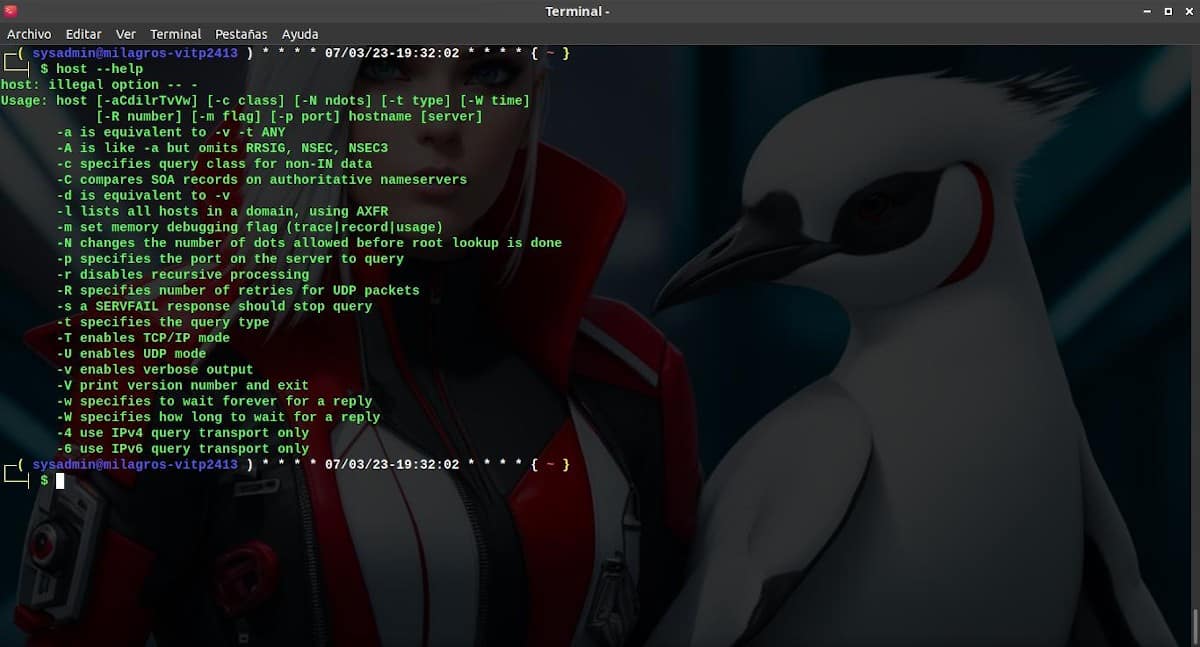The image size is (1200, 647).
Task: Click the '-r disables recursive processing' line
Action: pyautogui.click(x=183, y=275)
